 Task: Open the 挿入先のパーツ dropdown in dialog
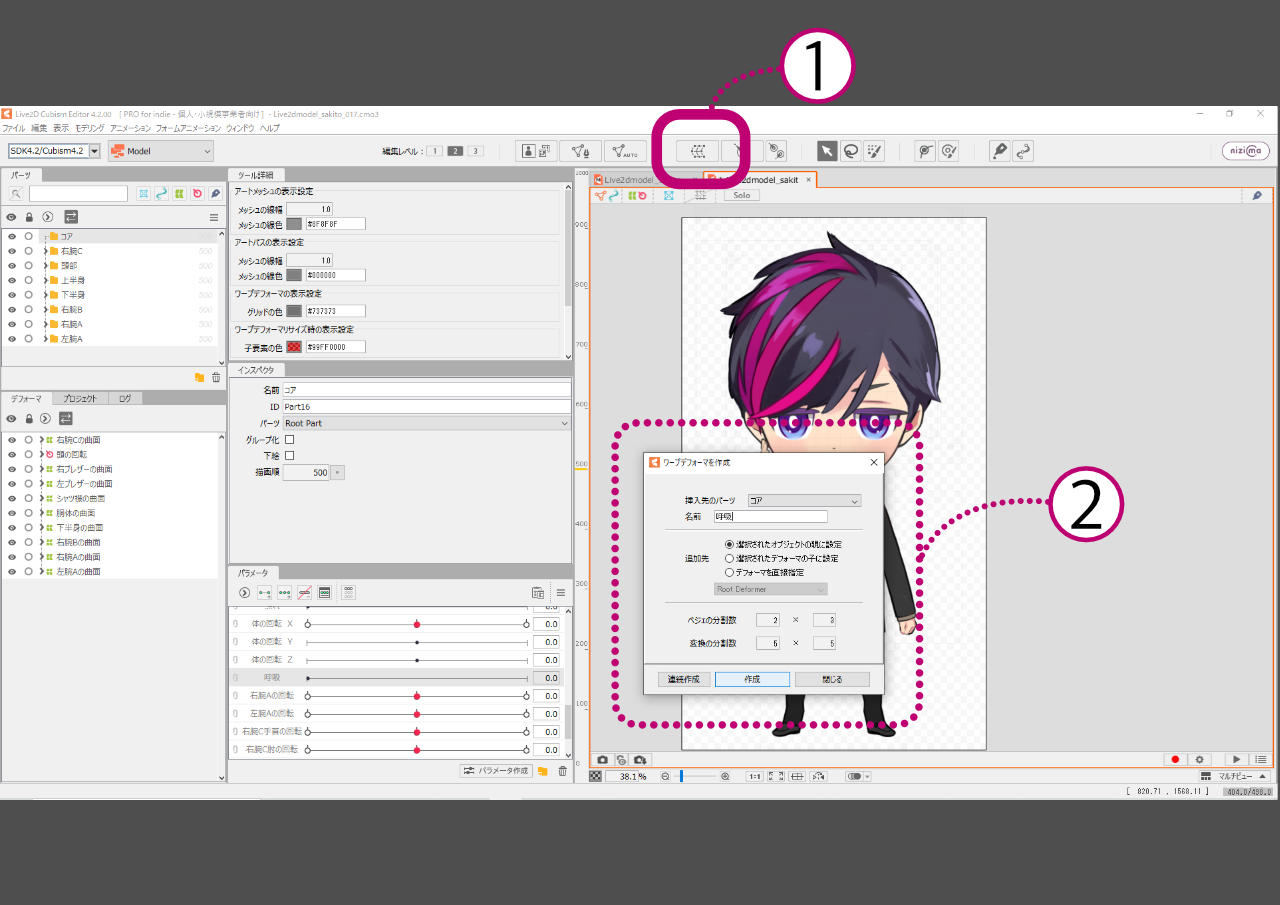tap(804, 500)
